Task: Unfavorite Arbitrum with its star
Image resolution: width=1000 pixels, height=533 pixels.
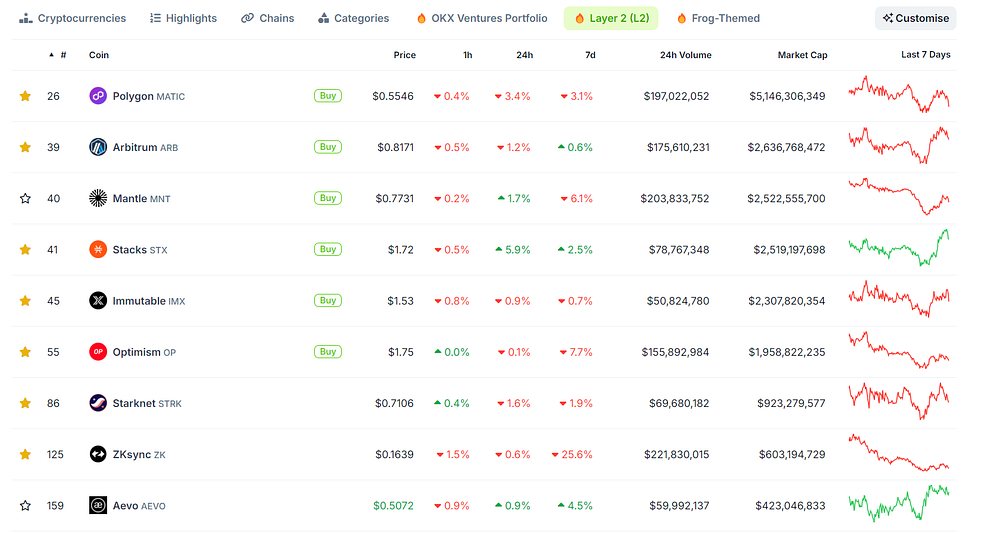Action: [x=26, y=147]
